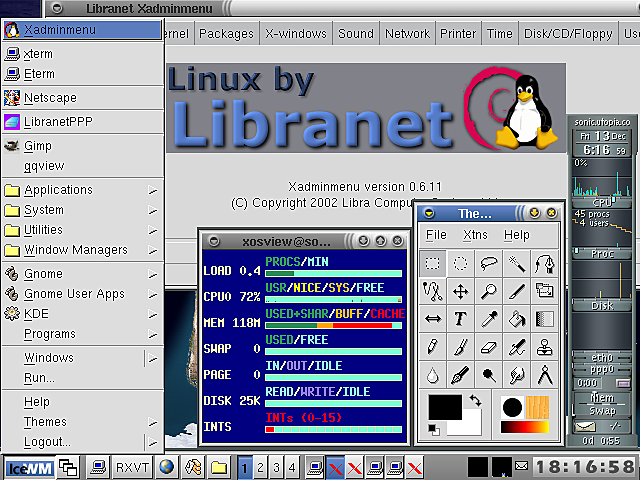Select the Flip tool double arrow

(x=433, y=319)
